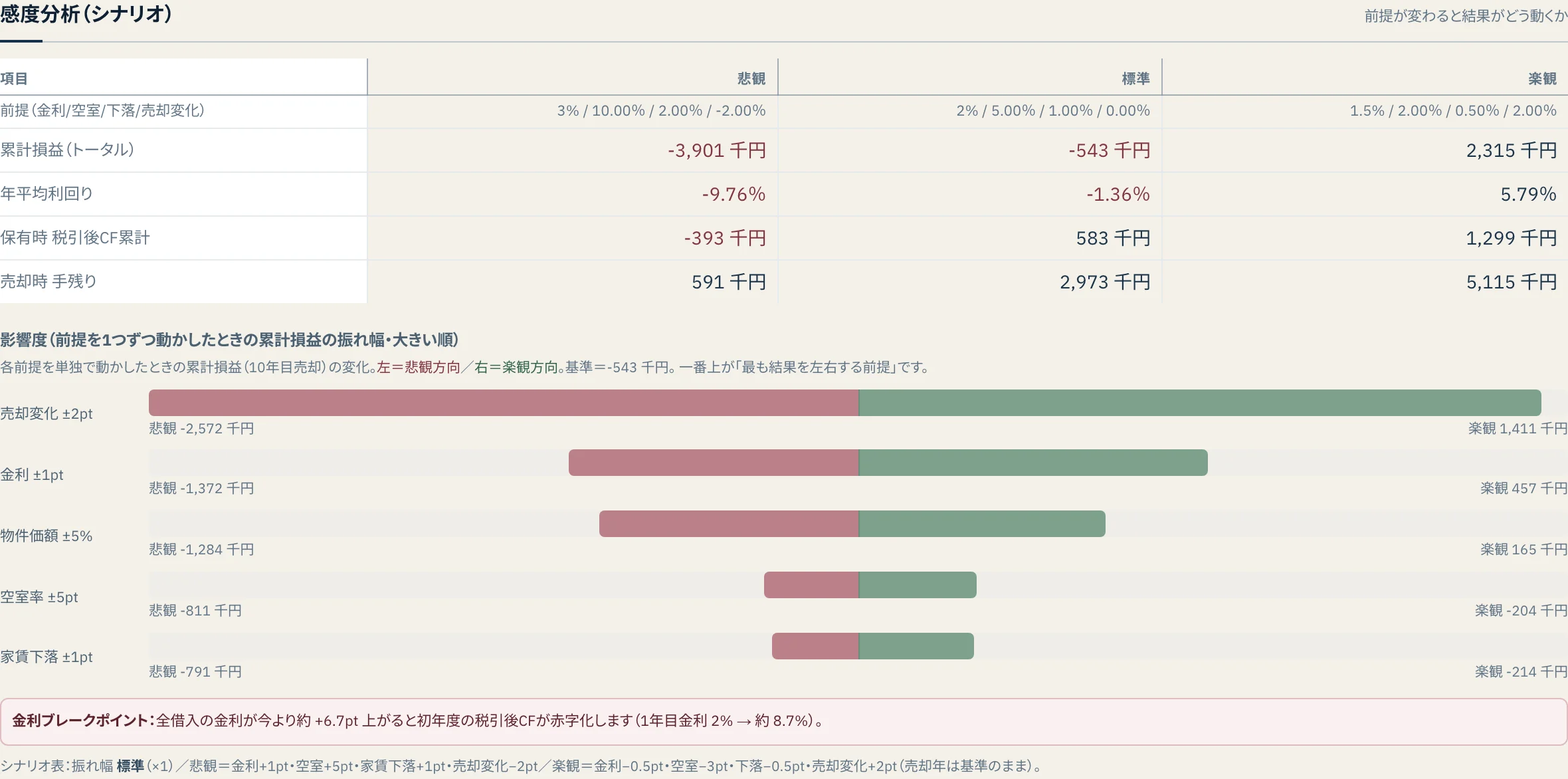1568x779 pixels.
Task: Click the 楽観 column header
Action: coord(1542,78)
